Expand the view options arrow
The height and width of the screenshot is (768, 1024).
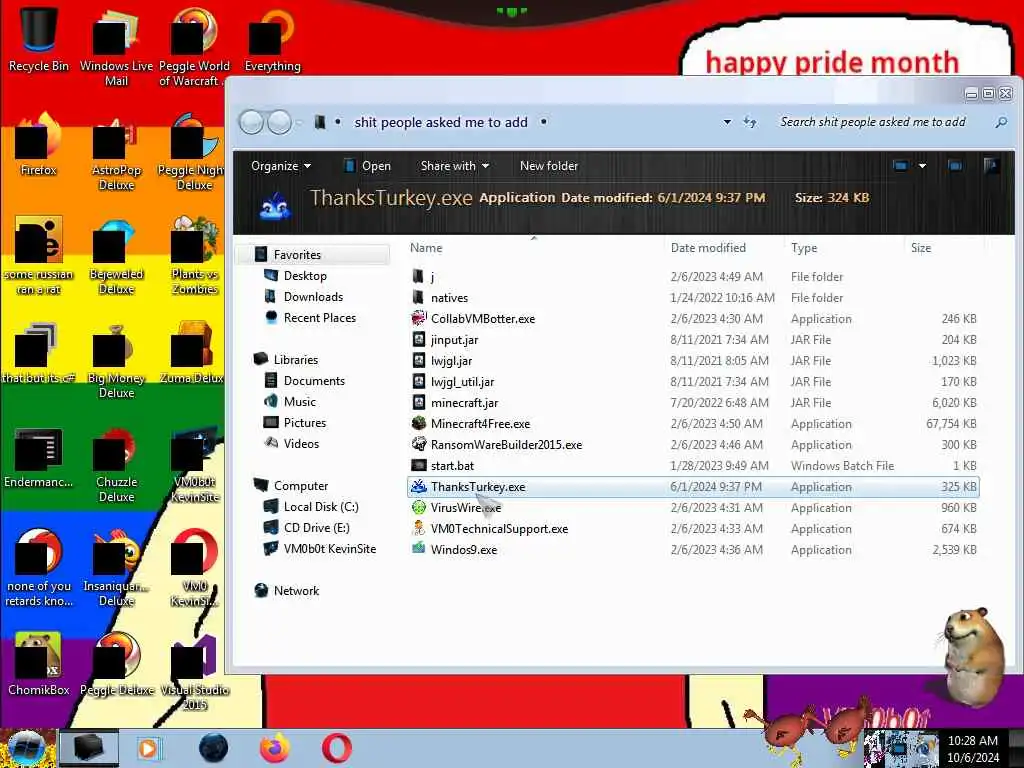pos(922,166)
